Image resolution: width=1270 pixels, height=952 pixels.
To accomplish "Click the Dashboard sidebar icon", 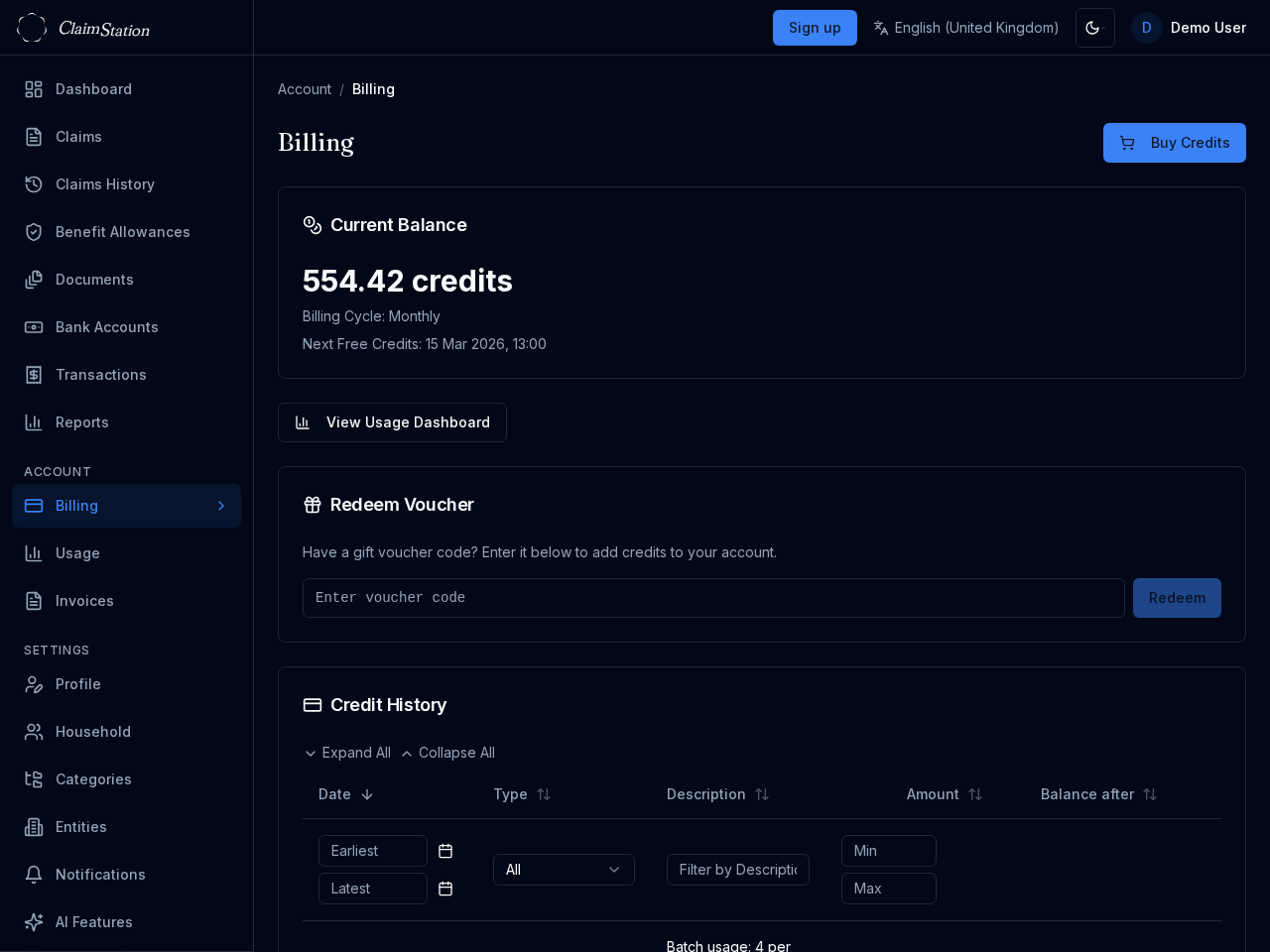I will tap(34, 89).
